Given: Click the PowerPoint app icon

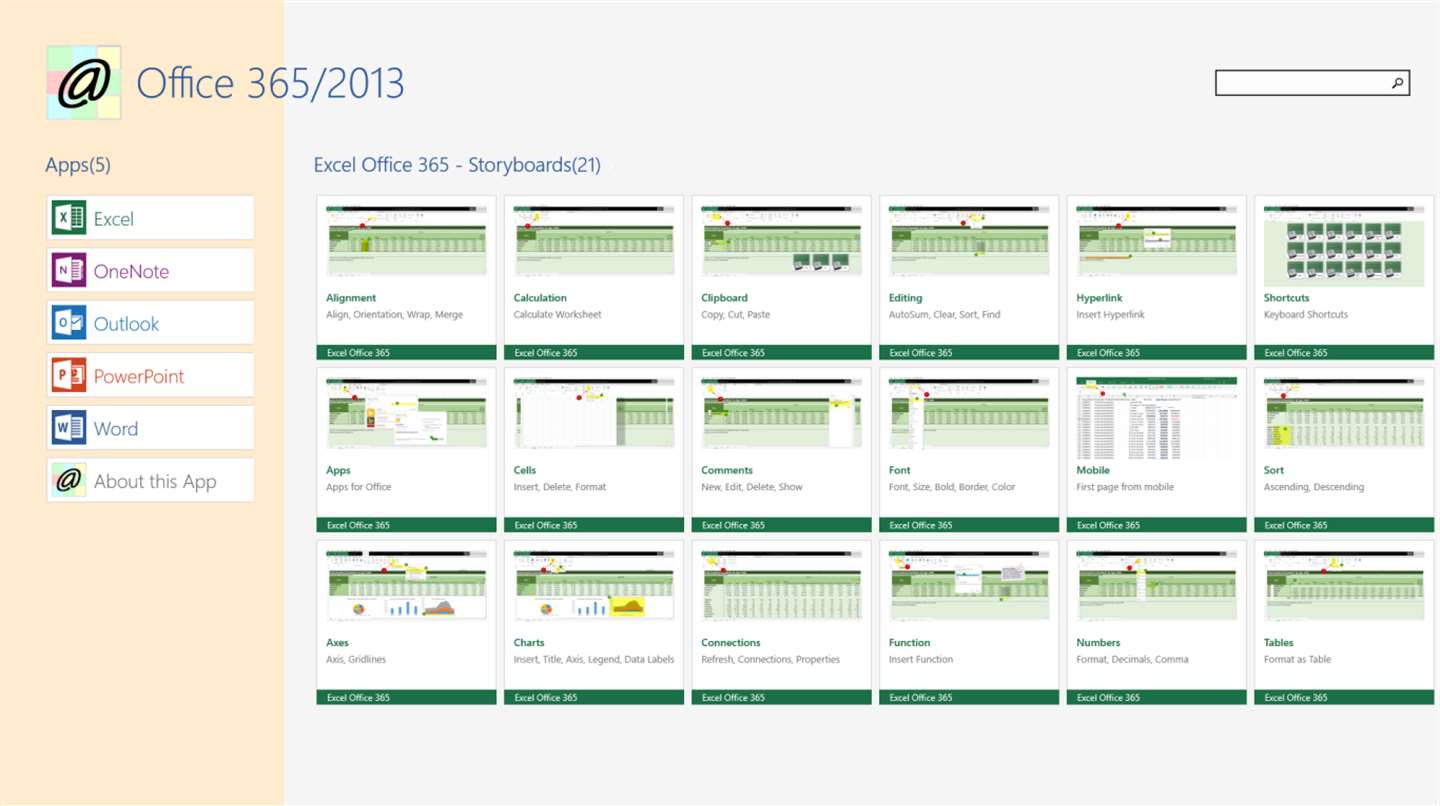Looking at the screenshot, I should (x=69, y=375).
